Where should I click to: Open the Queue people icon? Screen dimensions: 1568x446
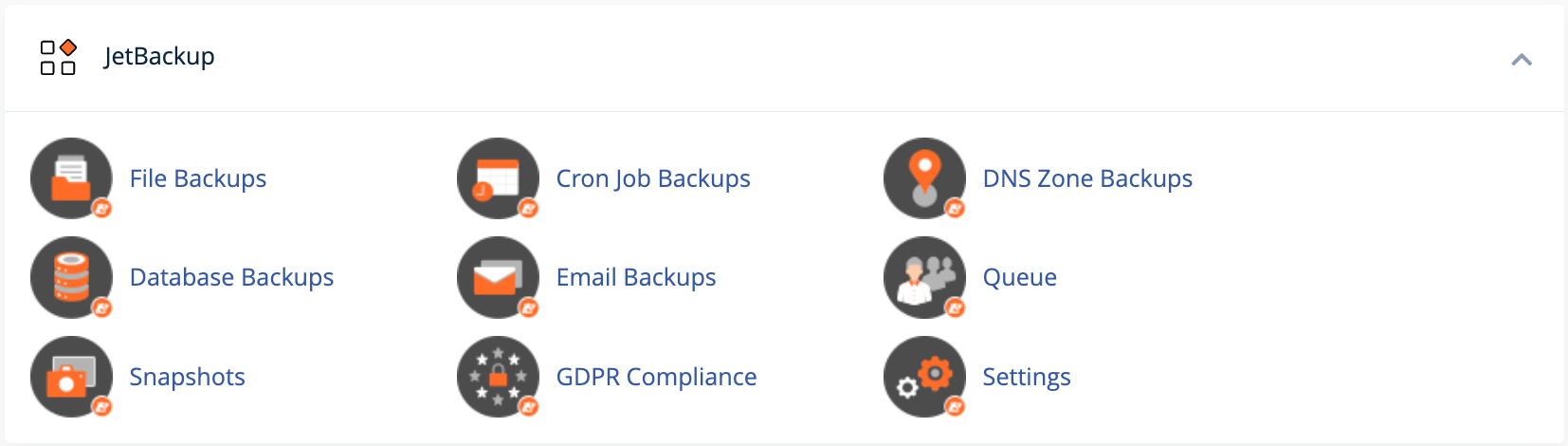pyautogui.click(x=924, y=277)
